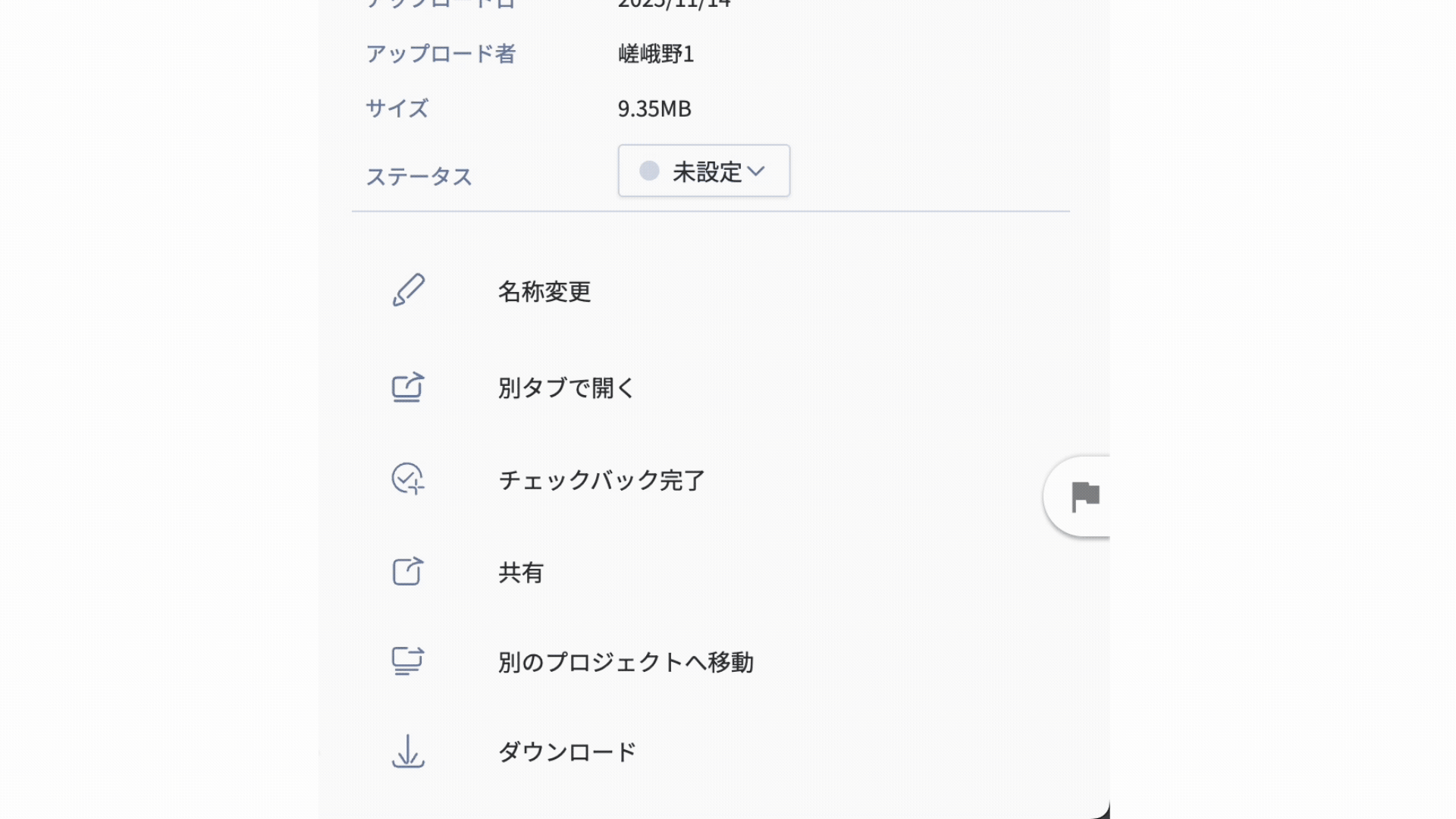The height and width of the screenshot is (819, 1456).
Task: Select チェックバック完了 menu option
Action: (601, 480)
